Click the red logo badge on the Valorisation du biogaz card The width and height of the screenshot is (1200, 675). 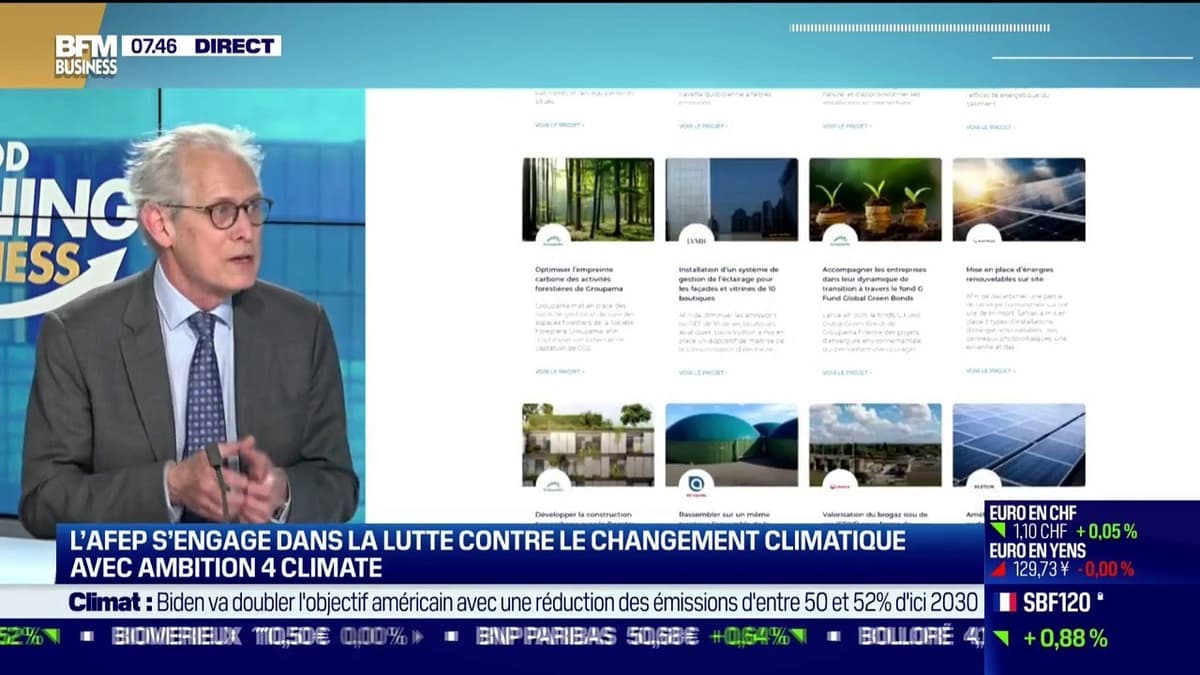(840, 485)
